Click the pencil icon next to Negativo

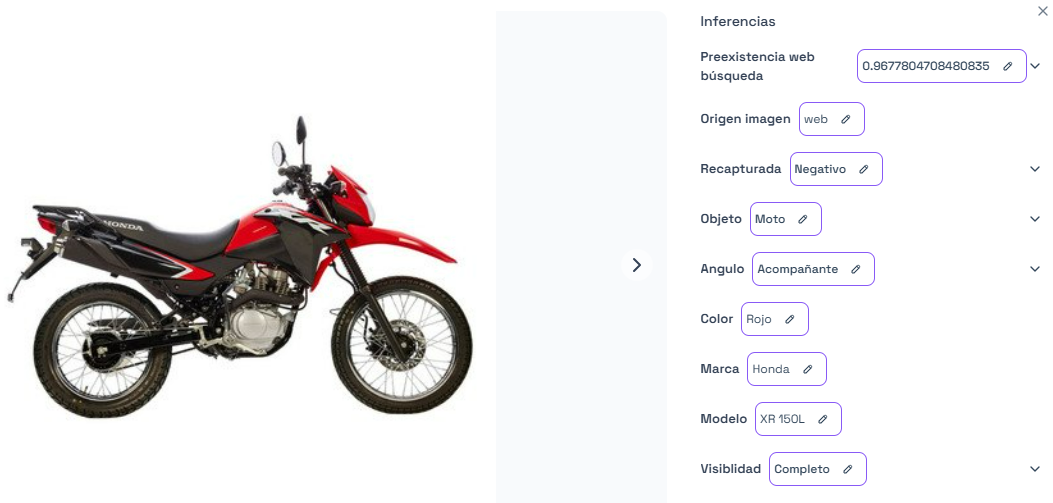pyautogui.click(x=864, y=169)
